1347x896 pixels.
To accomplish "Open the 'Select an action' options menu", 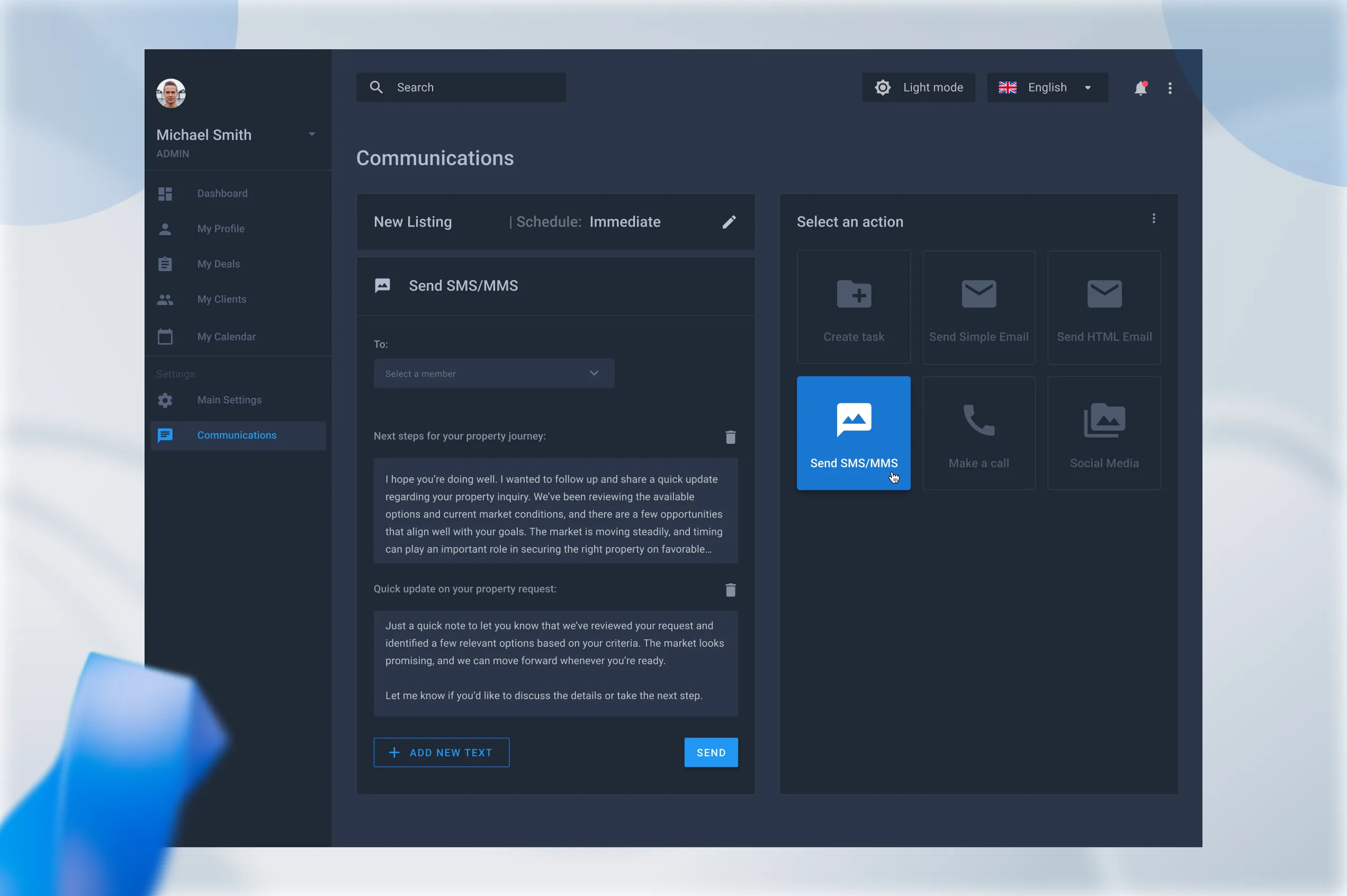I will [1153, 218].
